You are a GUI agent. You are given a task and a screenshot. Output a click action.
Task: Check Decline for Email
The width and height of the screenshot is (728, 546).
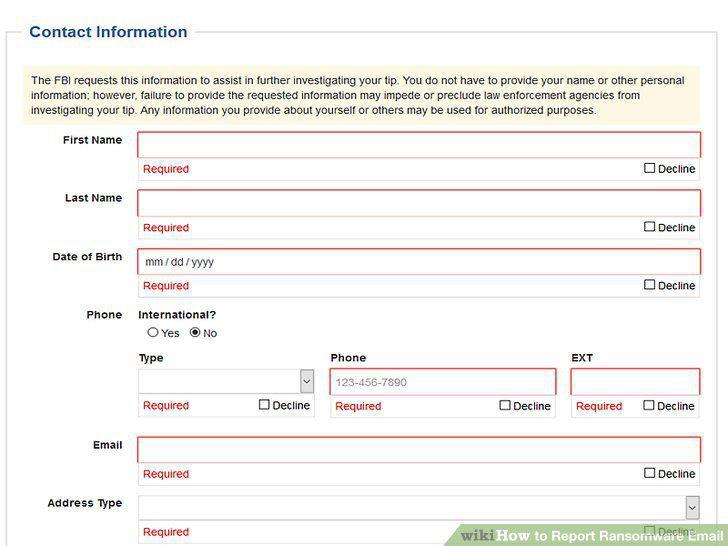(x=649, y=473)
